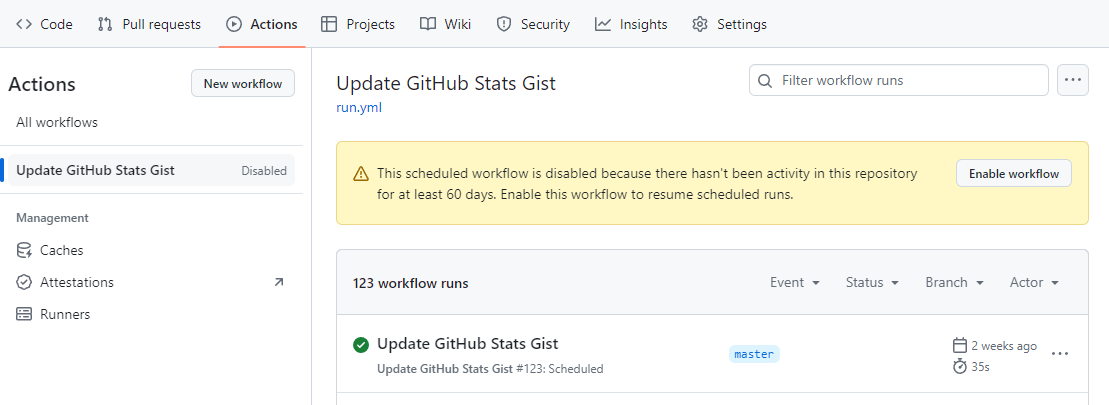The image size is (1109, 405).
Task: Click the Runners server icon
Action: [24, 314]
